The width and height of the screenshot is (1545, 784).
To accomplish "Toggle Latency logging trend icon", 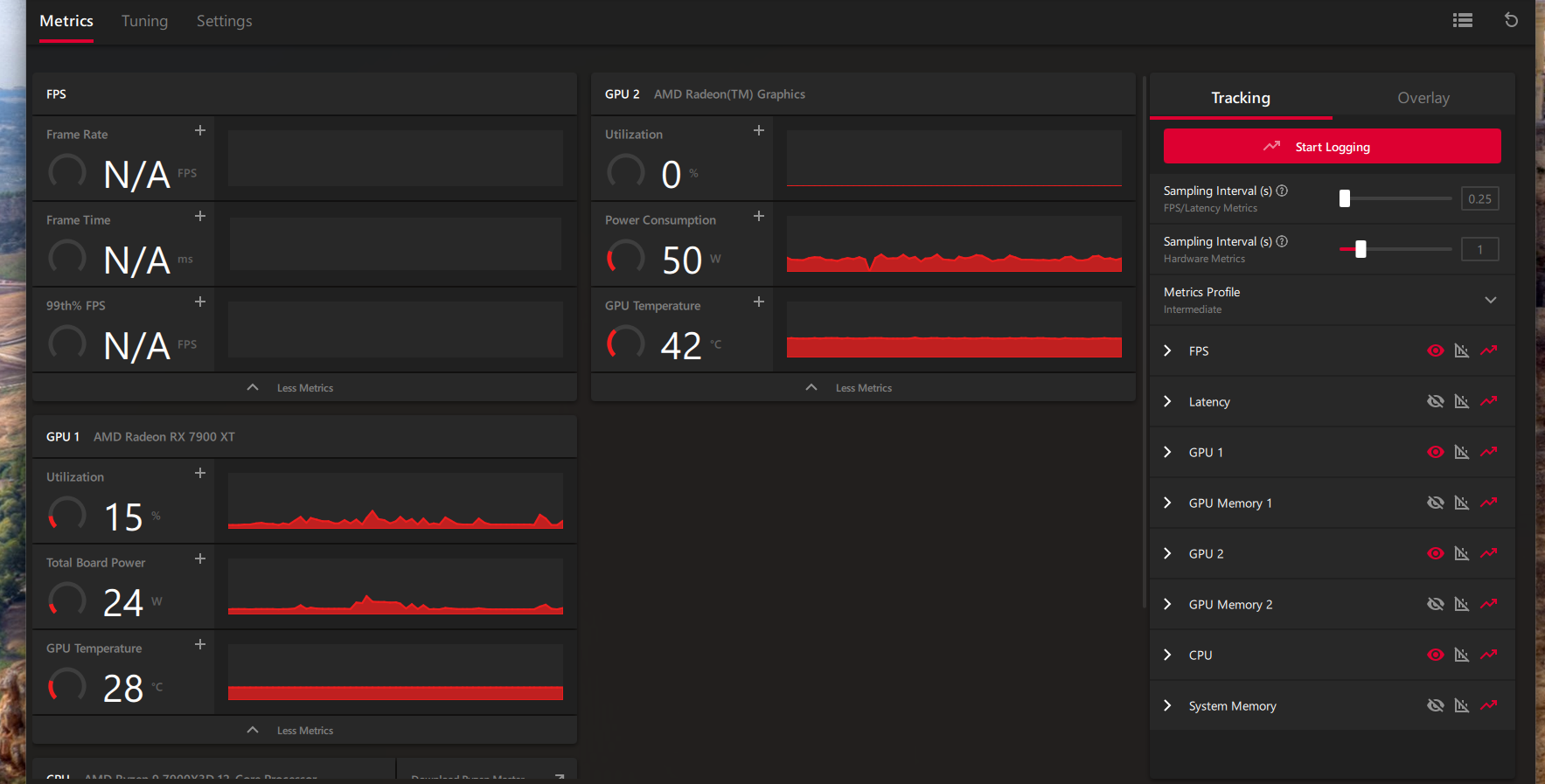I will [x=1489, y=401].
